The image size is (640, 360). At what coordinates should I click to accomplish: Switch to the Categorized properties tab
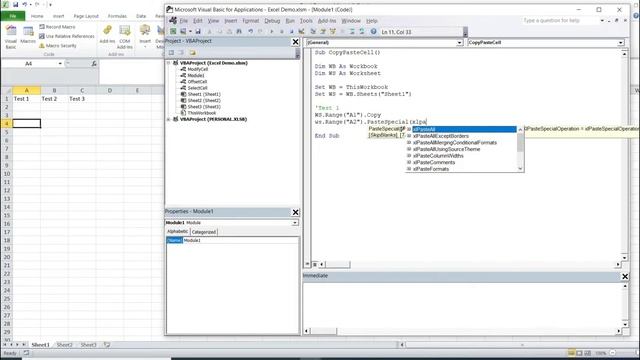tap(204, 232)
